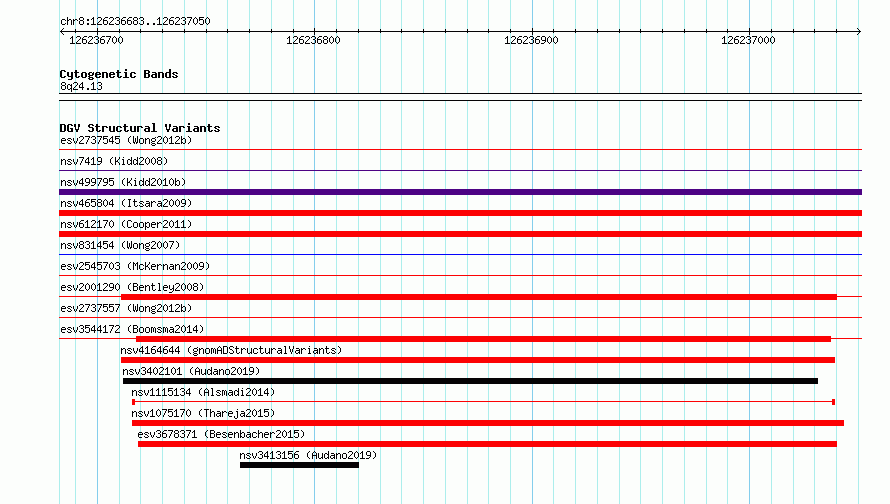Click the DGV Structural Variants track title
This screenshot has width=890, height=504.
tap(140, 128)
